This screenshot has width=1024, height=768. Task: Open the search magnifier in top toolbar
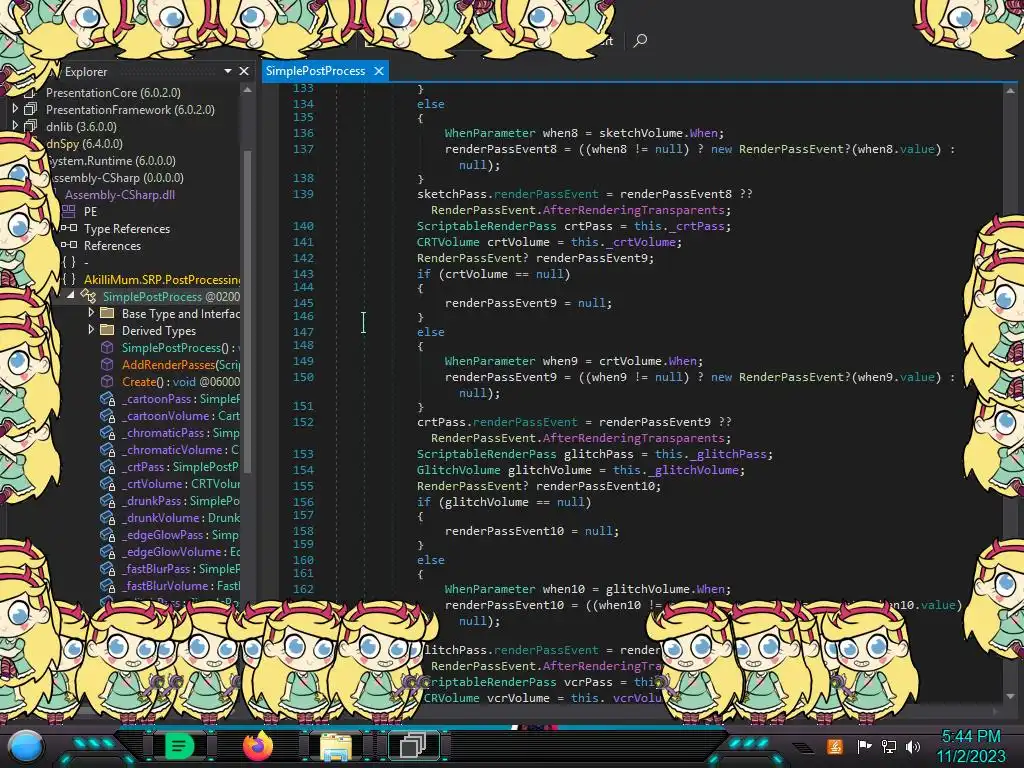[x=640, y=40]
